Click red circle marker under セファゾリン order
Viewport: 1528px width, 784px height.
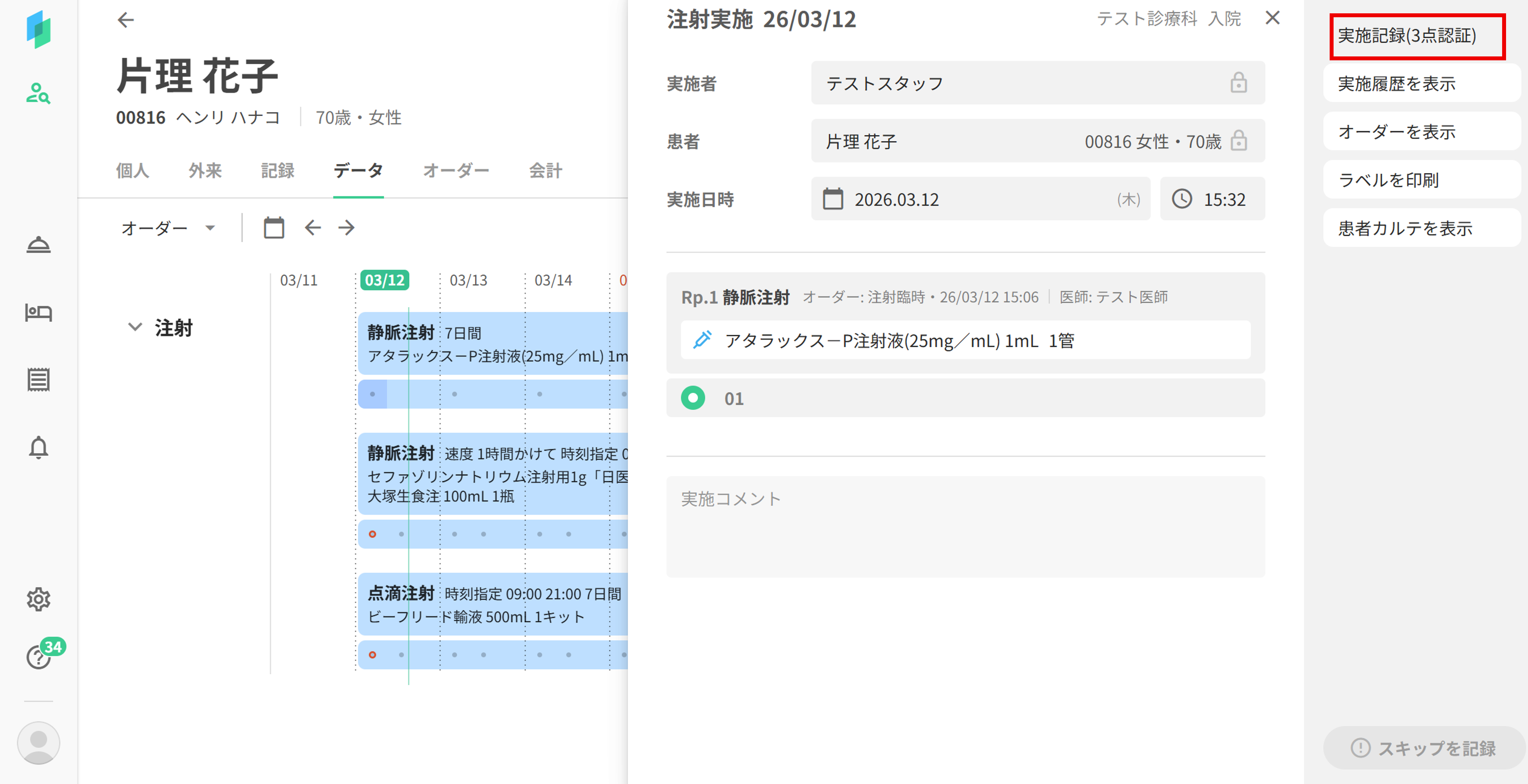[372, 534]
